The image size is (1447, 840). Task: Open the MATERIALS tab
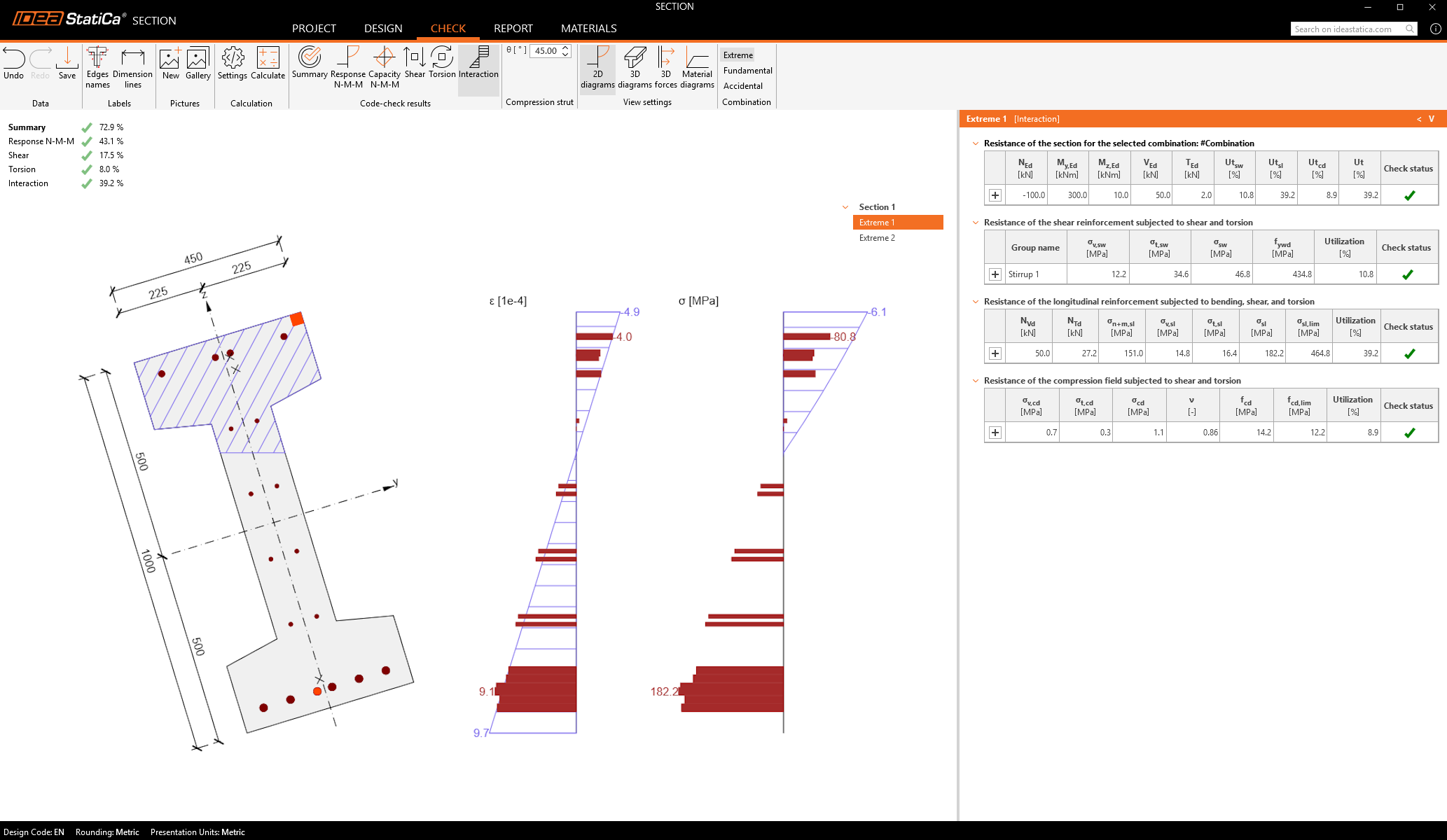(588, 28)
